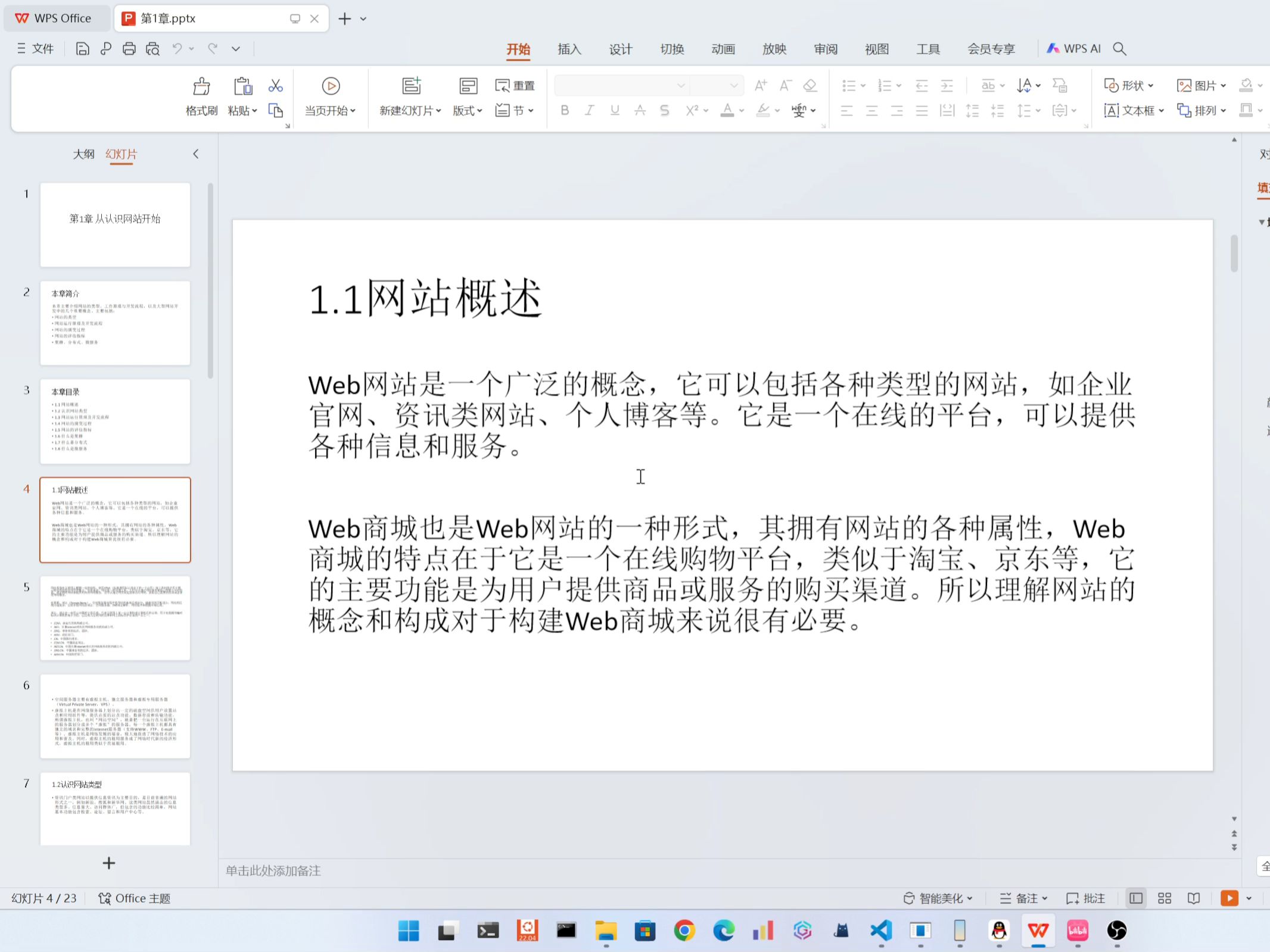Open the Design (设计) tab
This screenshot has width=1270, height=952.
point(621,49)
